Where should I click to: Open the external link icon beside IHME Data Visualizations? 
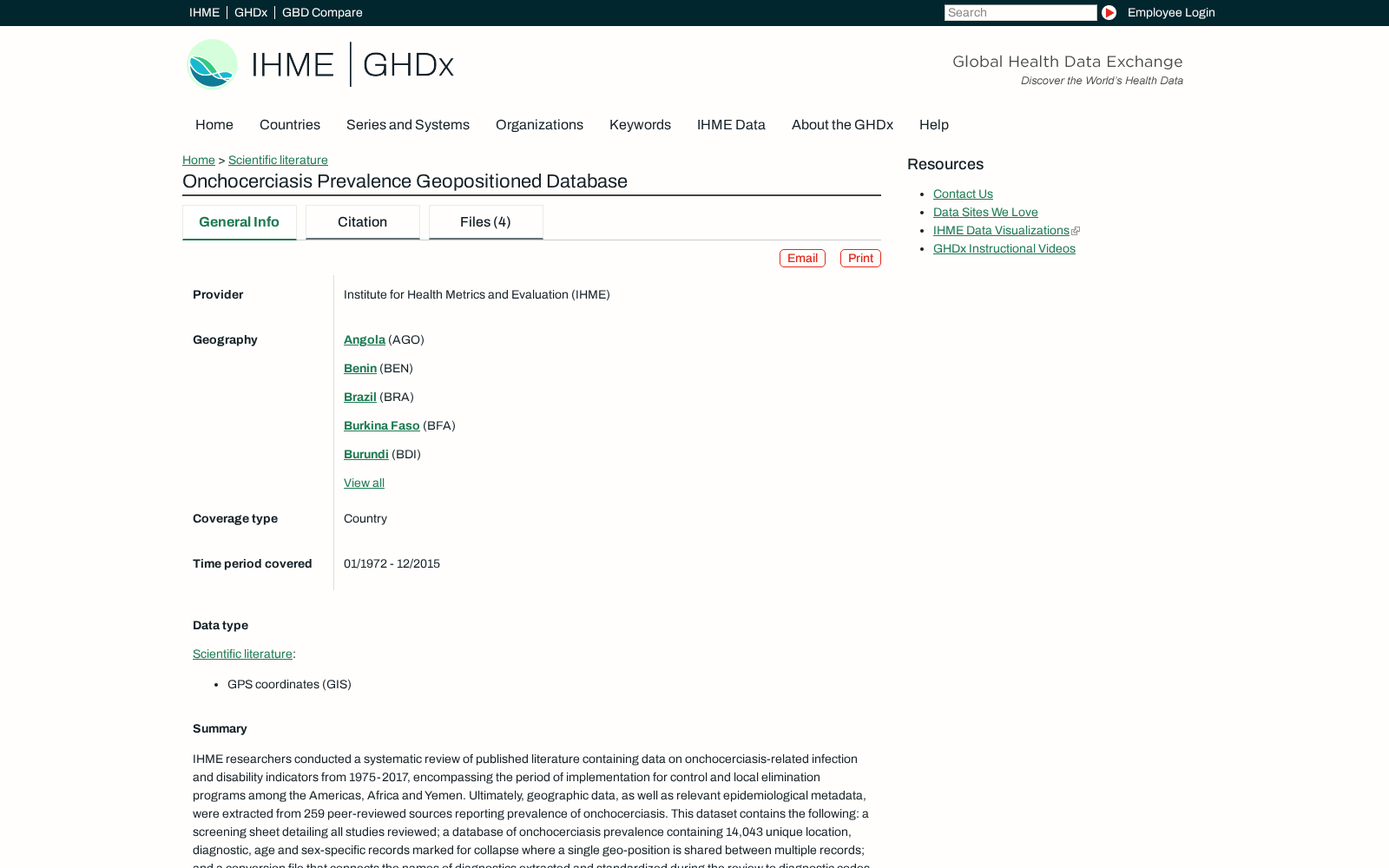click(x=1076, y=231)
